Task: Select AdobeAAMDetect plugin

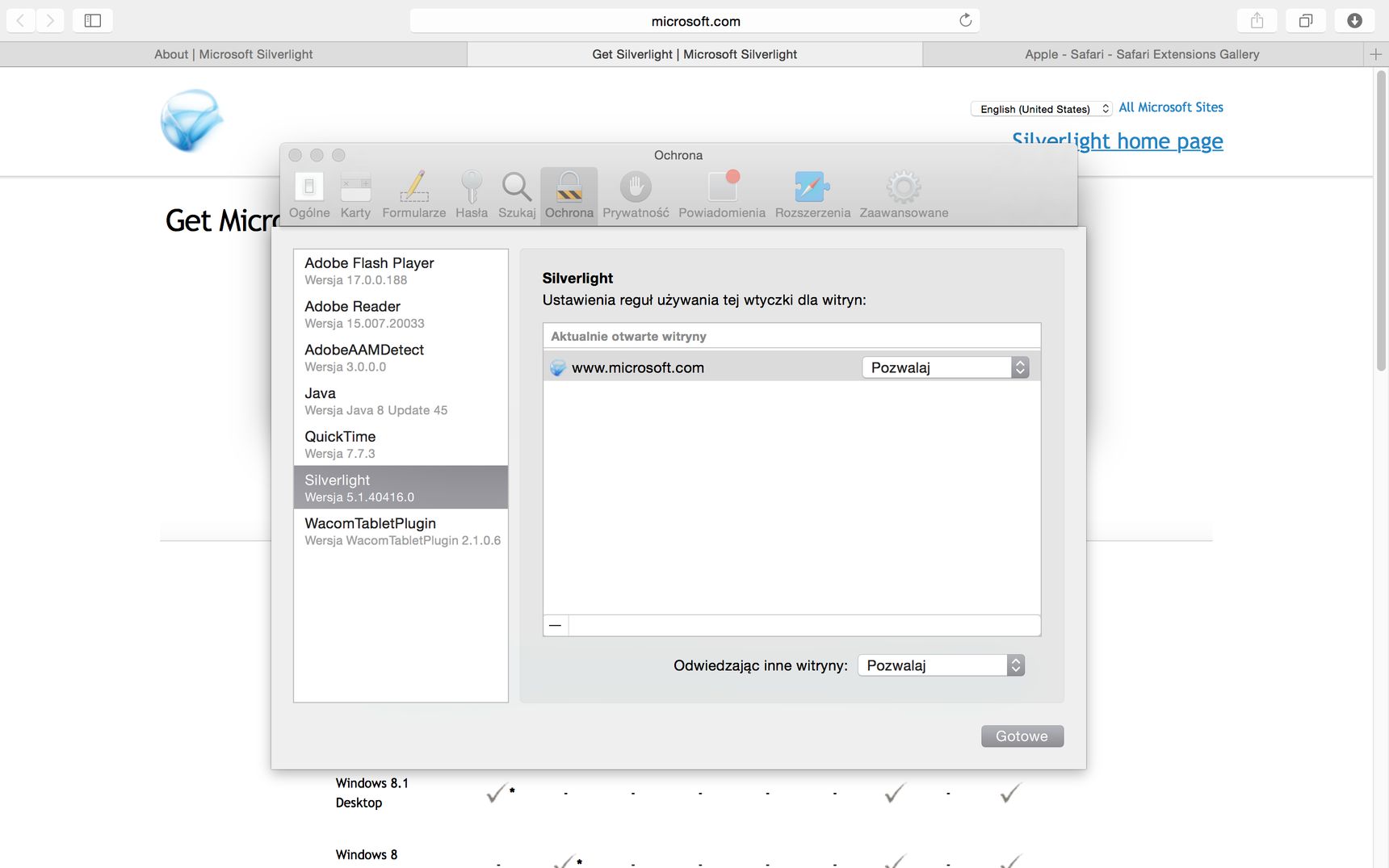Action: (x=401, y=358)
